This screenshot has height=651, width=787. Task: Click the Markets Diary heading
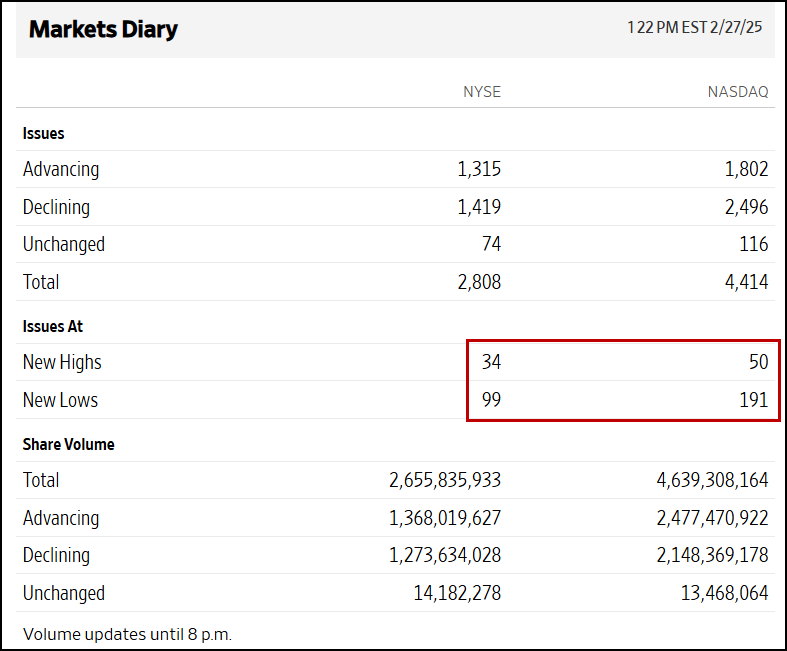click(x=103, y=30)
